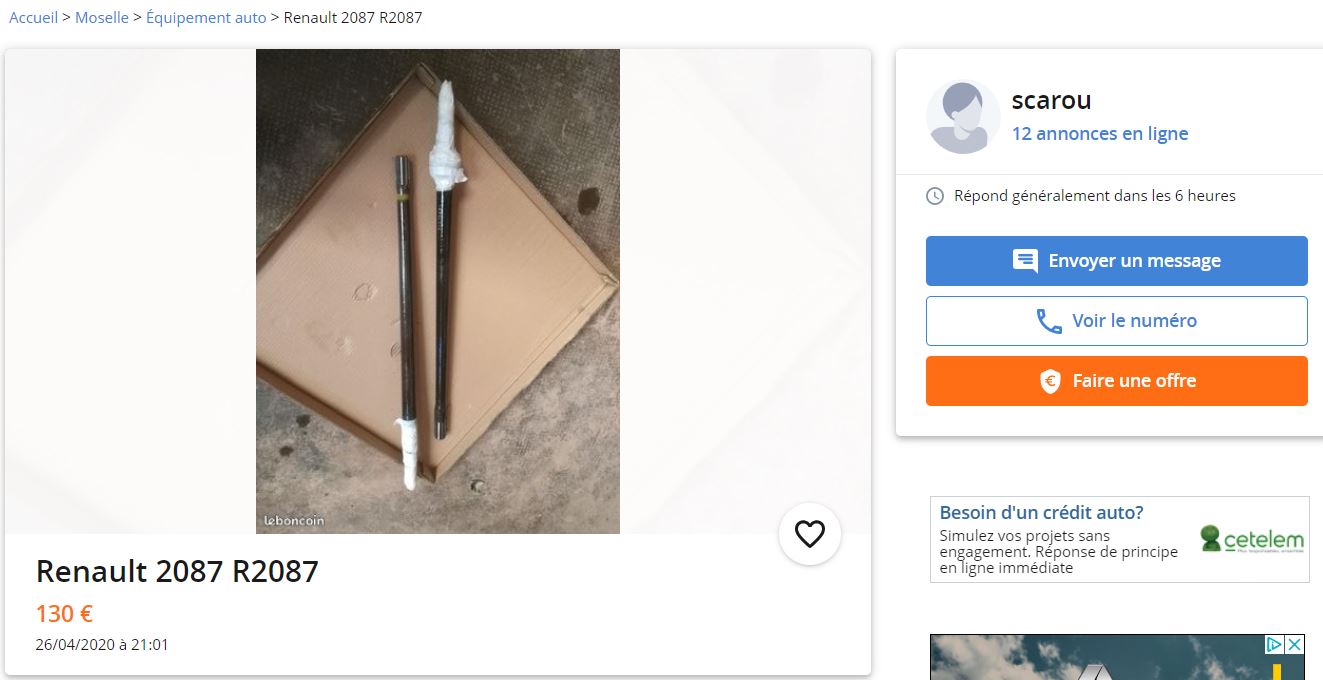Click the Faire une offre button
1323x680 pixels.
(x=1117, y=381)
